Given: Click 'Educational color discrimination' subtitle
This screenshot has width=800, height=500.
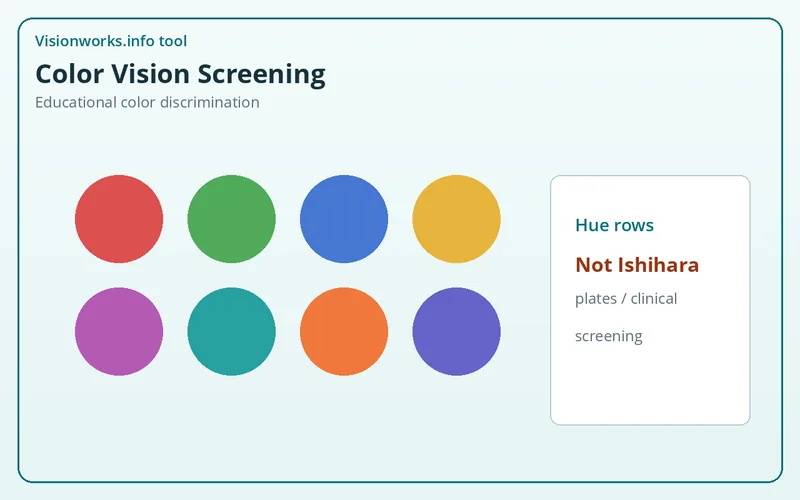Looking at the screenshot, I should [x=147, y=102].
